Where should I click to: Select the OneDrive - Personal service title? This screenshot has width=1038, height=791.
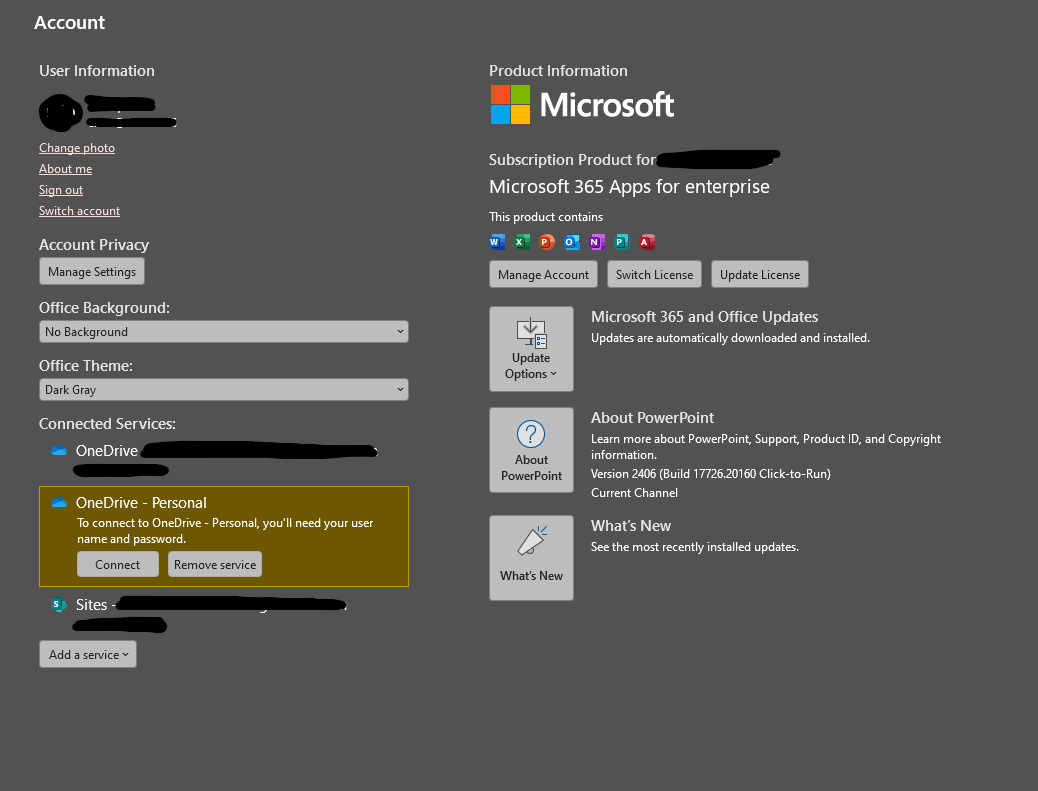[141, 502]
